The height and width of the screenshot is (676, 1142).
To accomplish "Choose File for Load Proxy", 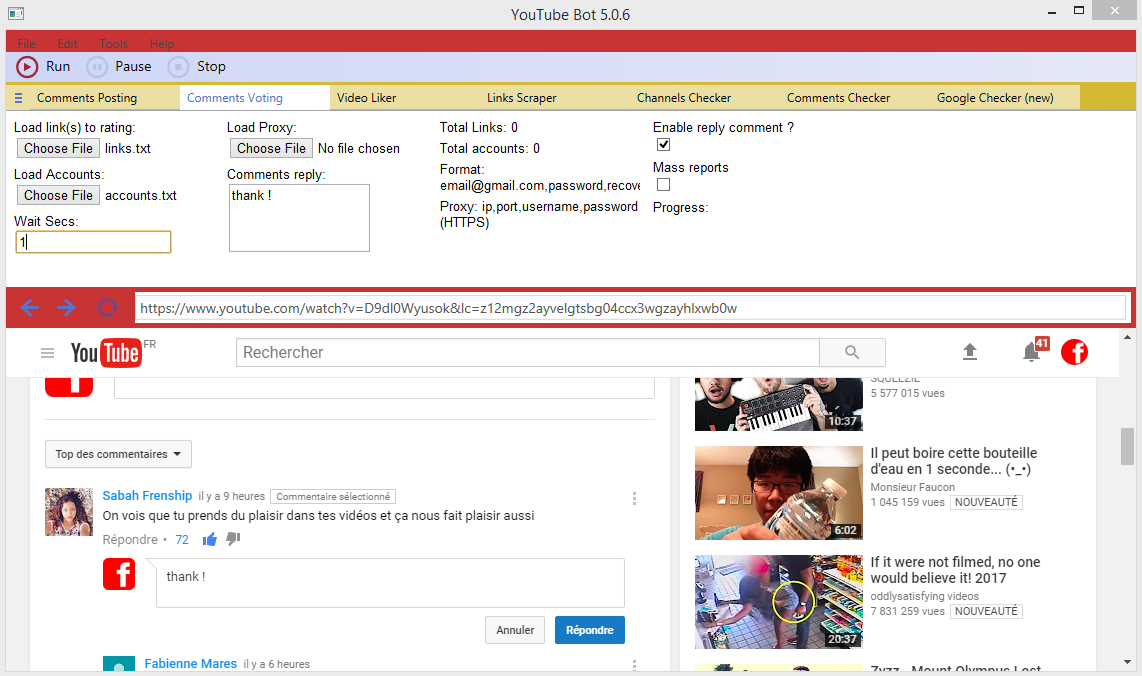I will coord(271,148).
